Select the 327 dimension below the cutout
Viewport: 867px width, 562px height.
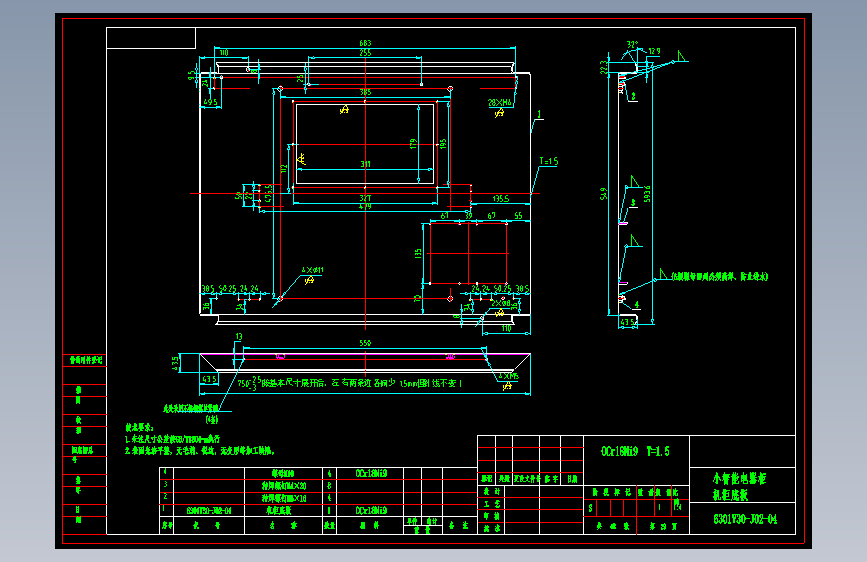[x=365, y=198]
